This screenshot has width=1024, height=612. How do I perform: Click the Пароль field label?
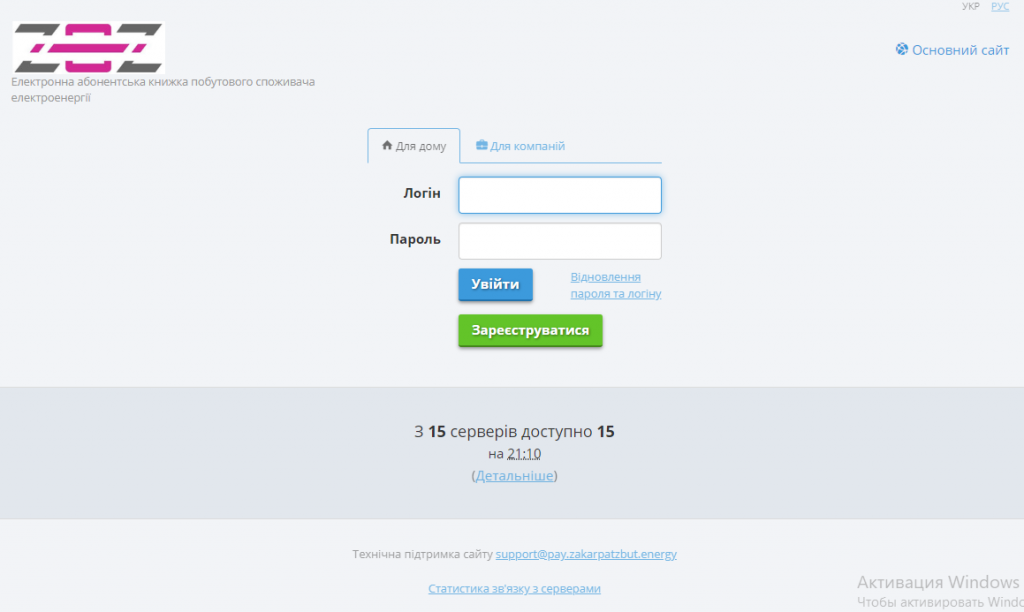pyautogui.click(x=415, y=239)
